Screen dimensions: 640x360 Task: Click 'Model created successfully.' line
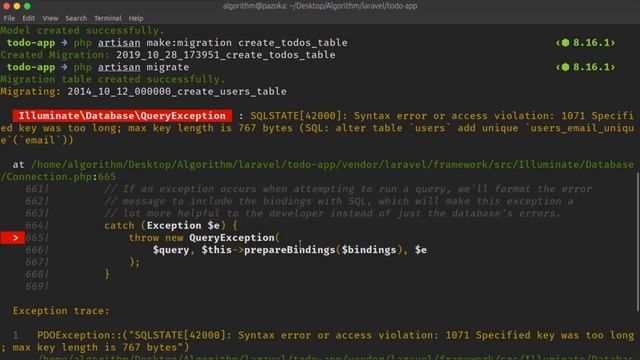[82, 31]
